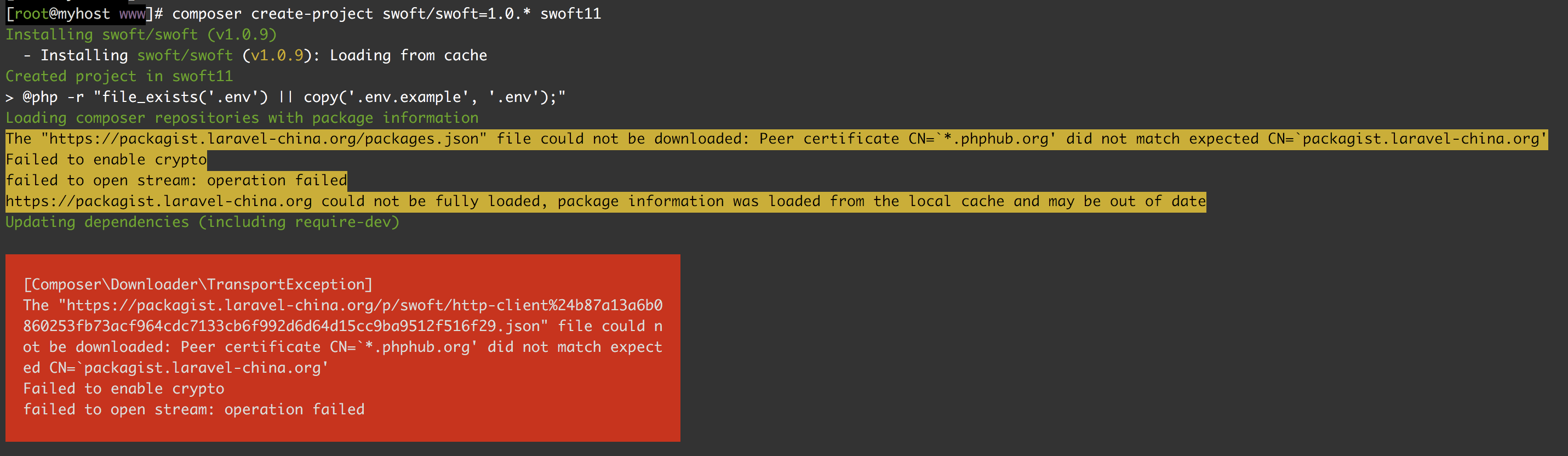Click "failed to open stream" inside red error box
The width and height of the screenshot is (1568, 456).
(193, 409)
